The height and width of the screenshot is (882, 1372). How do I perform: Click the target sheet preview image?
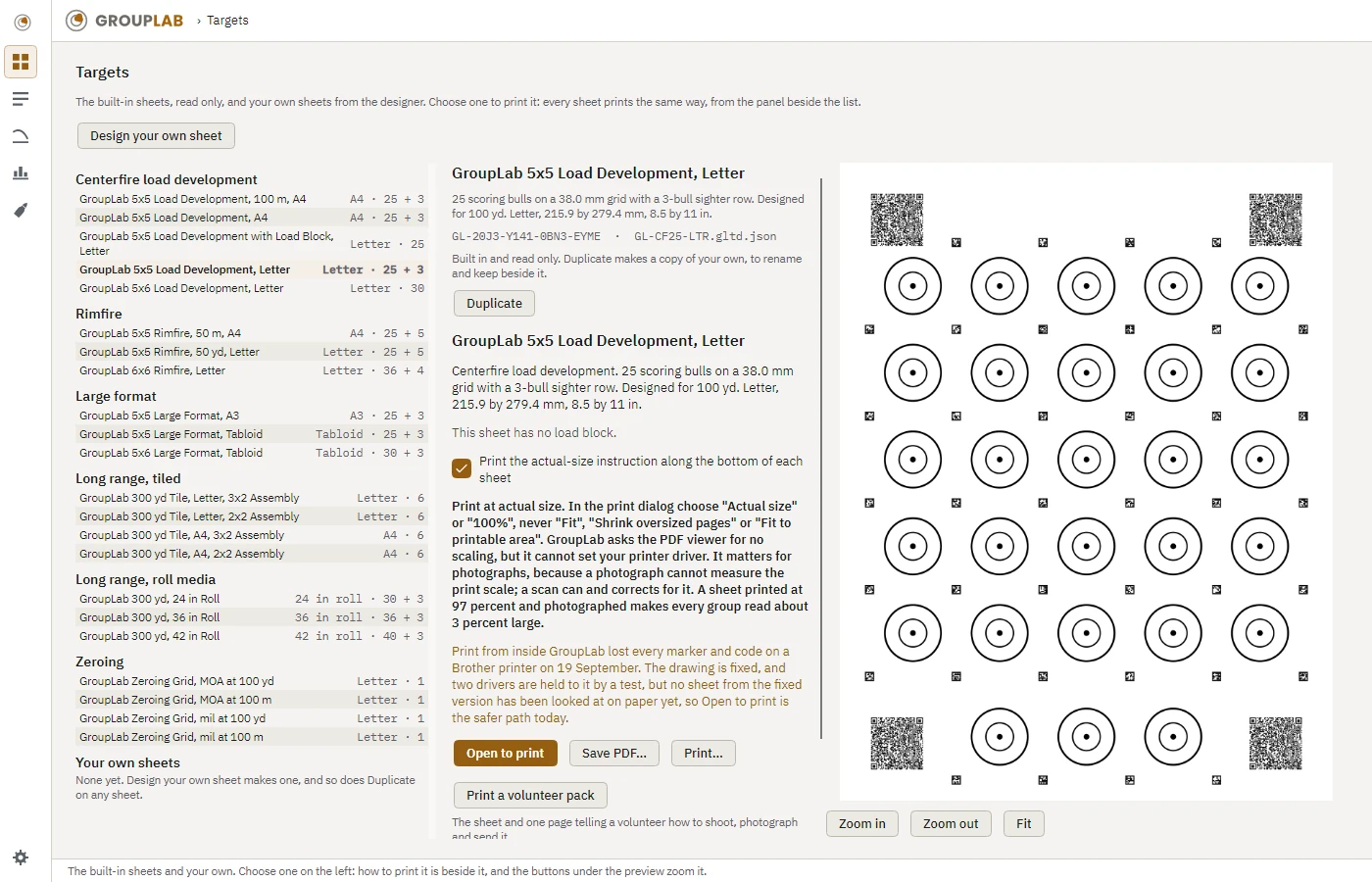coord(1086,482)
